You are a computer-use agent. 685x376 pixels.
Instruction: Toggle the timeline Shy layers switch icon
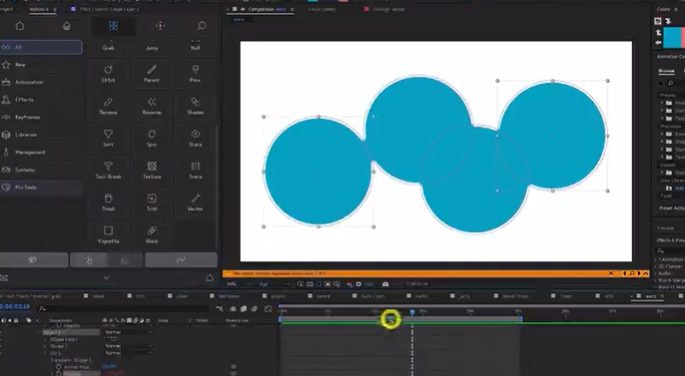[233, 309]
